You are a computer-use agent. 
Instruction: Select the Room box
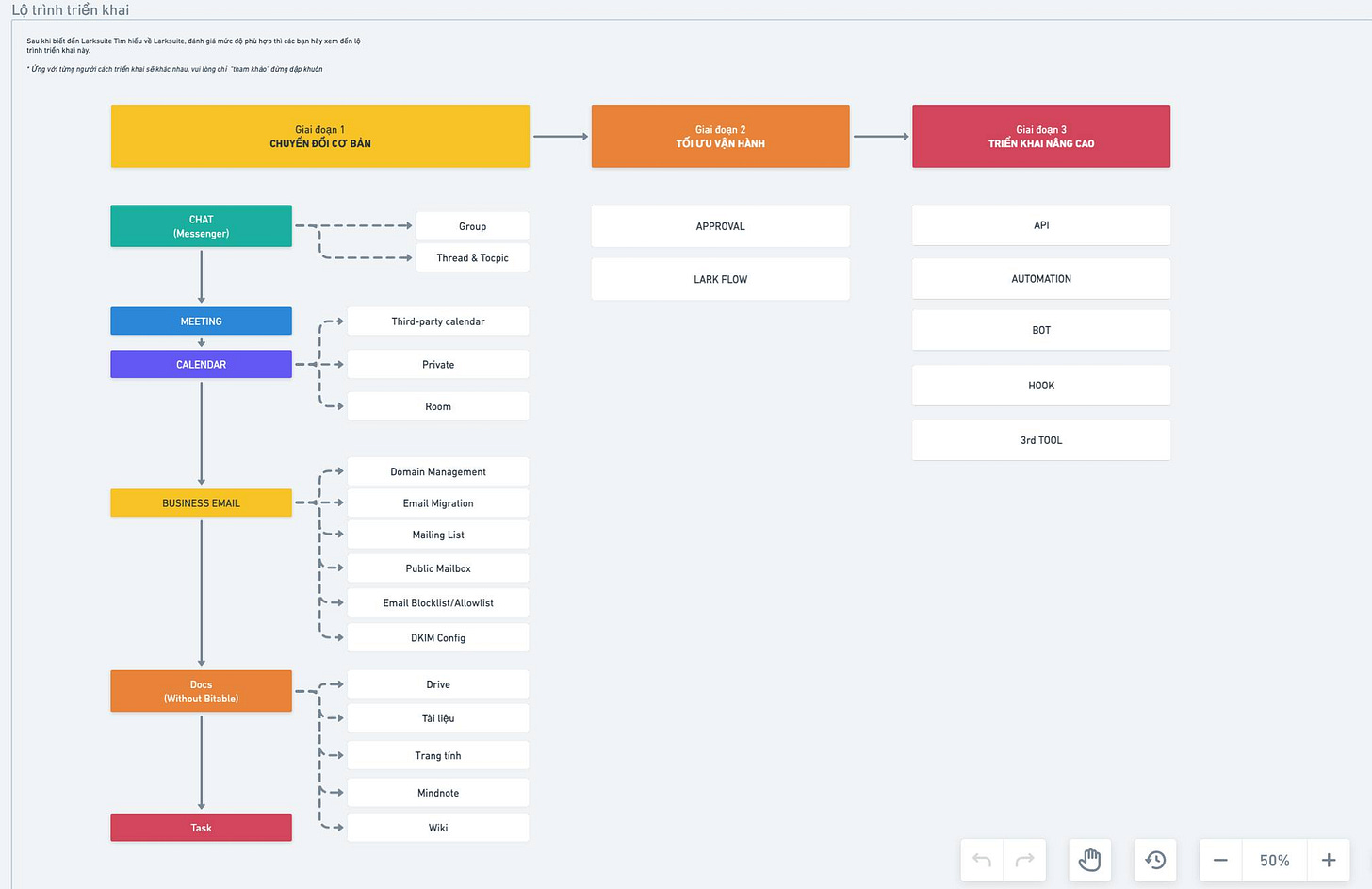438,406
